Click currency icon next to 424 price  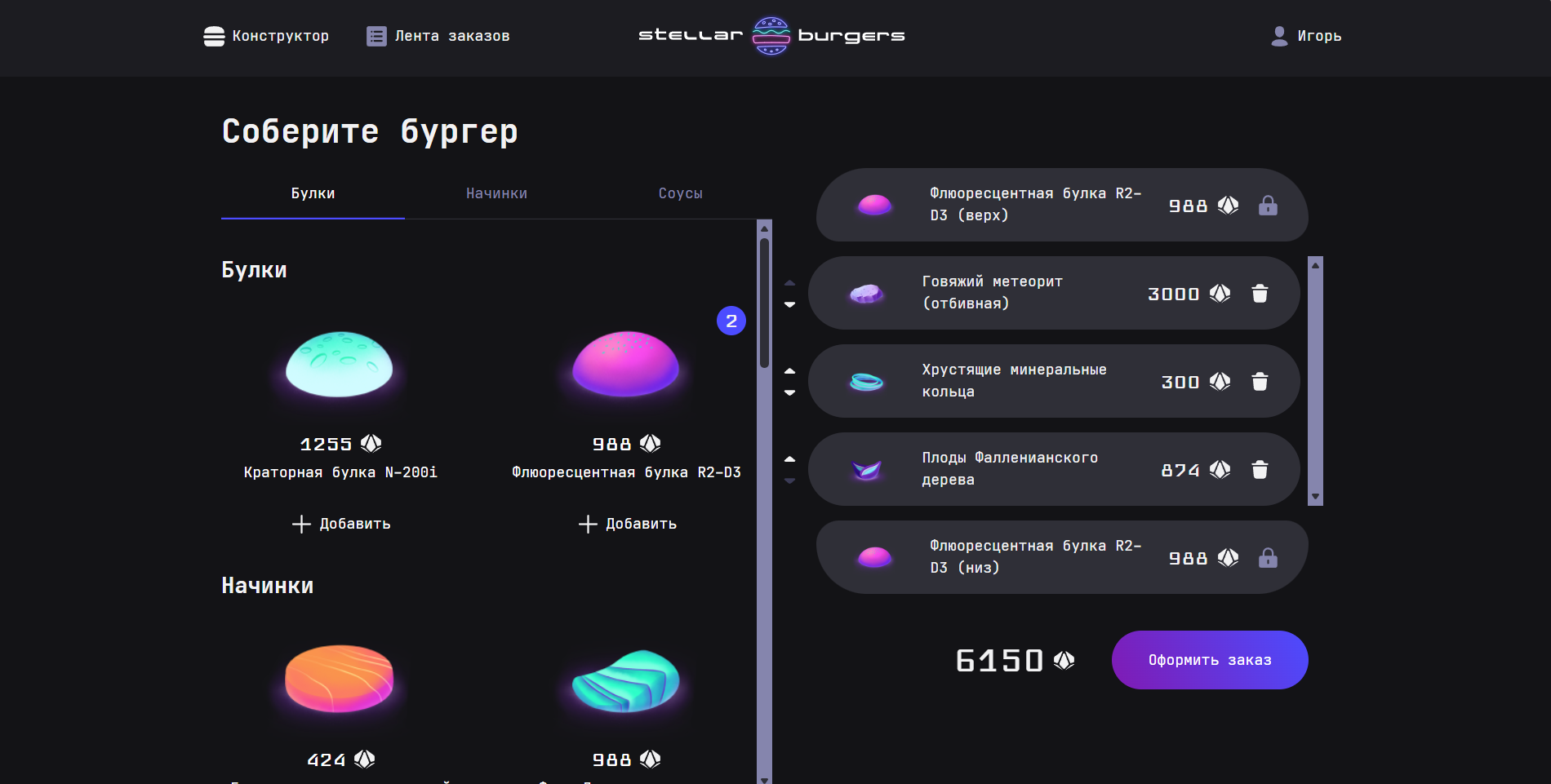click(365, 760)
